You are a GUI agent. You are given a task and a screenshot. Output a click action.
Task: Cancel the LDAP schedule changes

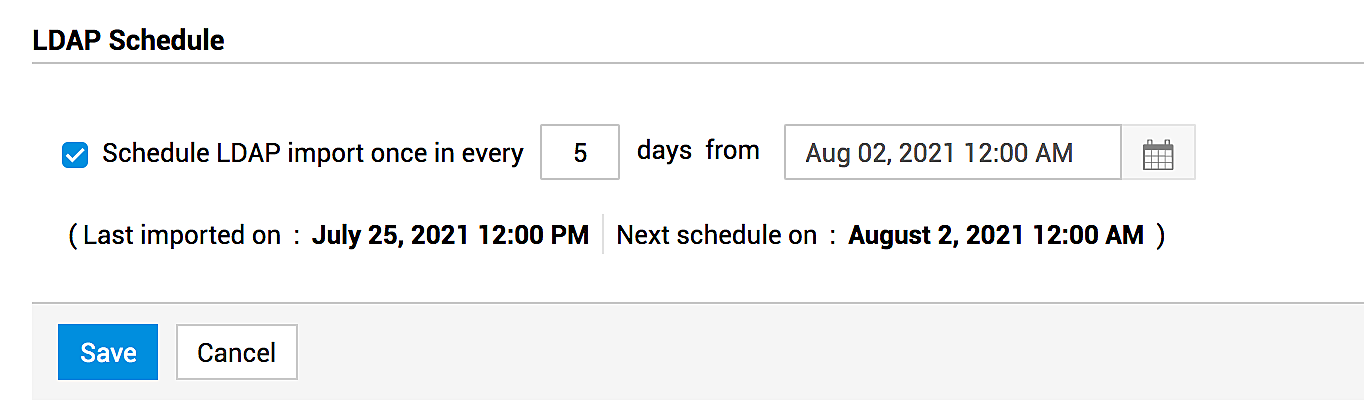pos(236,352)
